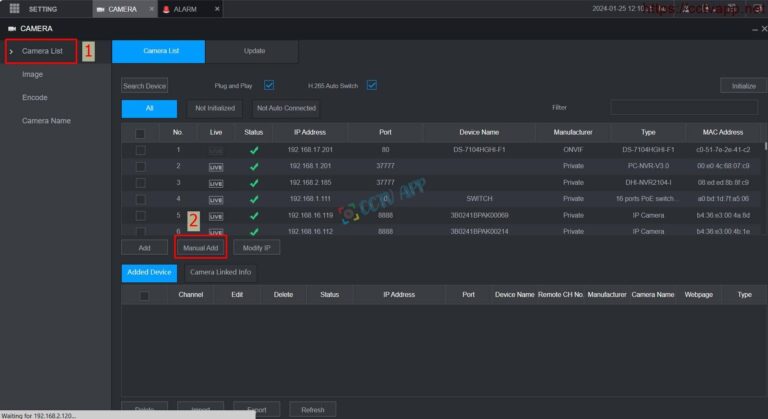Click the LIVE icon for 192.168.2.185

(x=216, y=183)
